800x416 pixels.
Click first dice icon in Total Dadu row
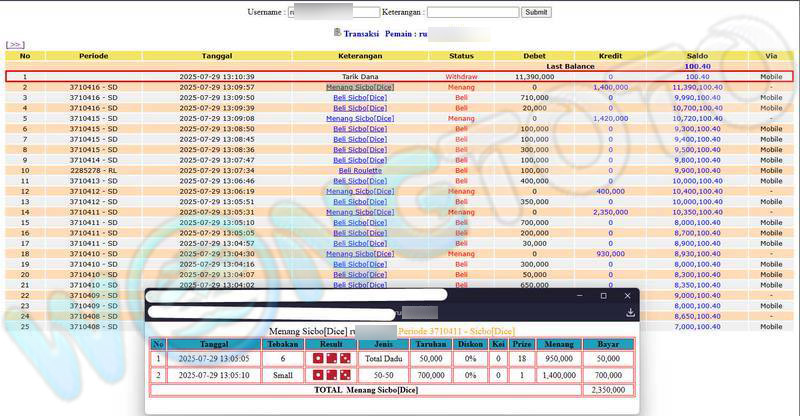[319, 358]
